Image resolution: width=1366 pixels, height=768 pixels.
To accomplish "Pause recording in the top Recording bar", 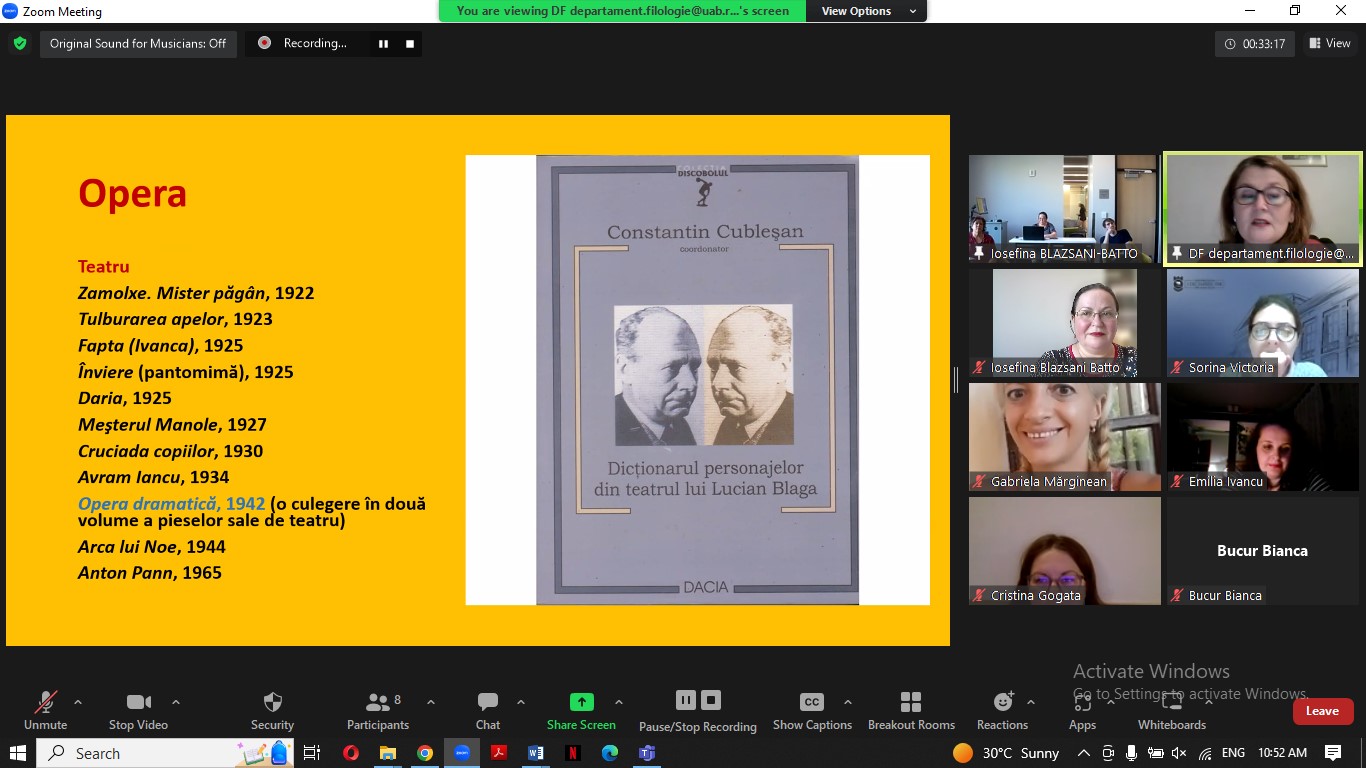I will point(383,44).
